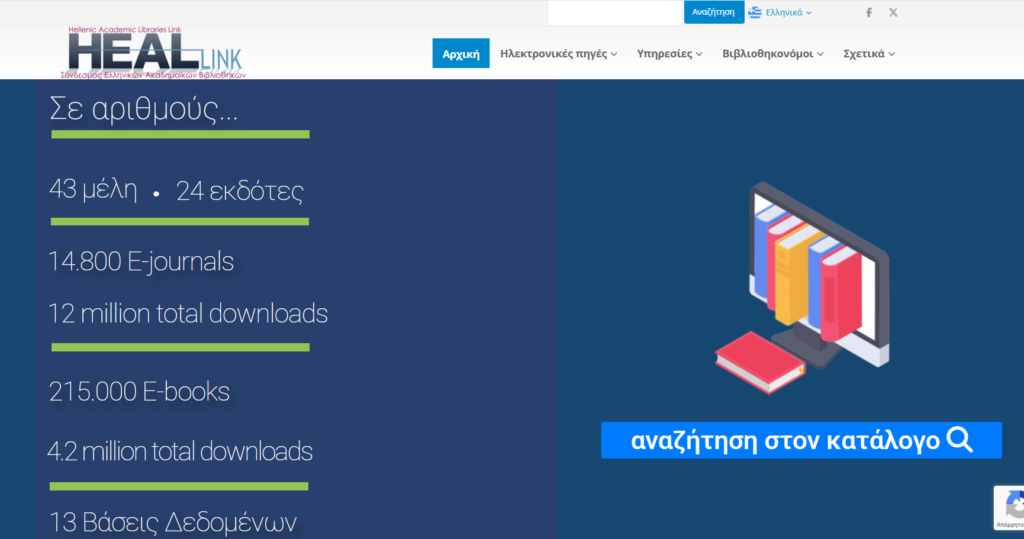Open the Υπηρεσίες dropdown menu
This screenshot has height=539, width=1024.
669,54
